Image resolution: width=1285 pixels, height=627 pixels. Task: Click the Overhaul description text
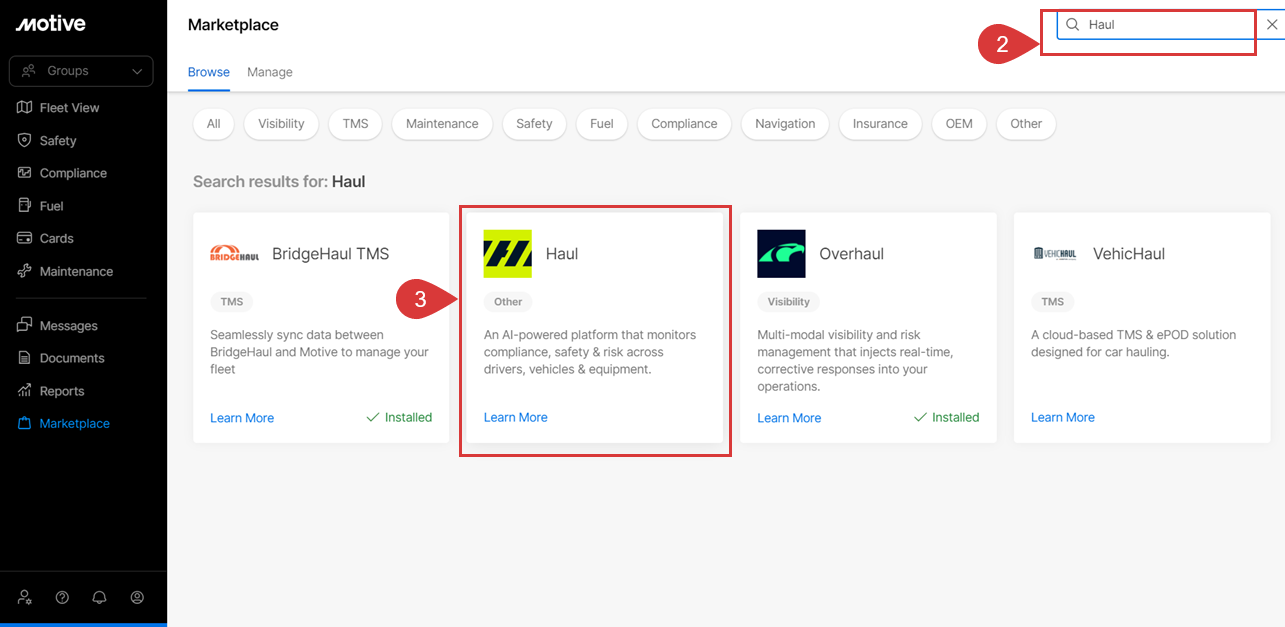855,361
